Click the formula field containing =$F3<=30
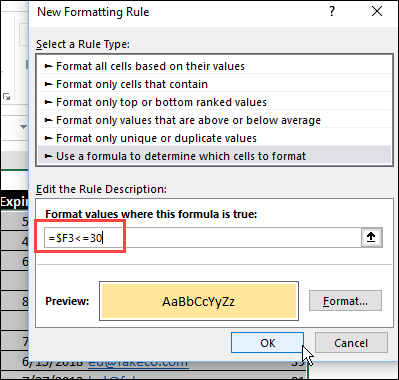This screenshot has height=380, width=399. click(x=203, y=238)
